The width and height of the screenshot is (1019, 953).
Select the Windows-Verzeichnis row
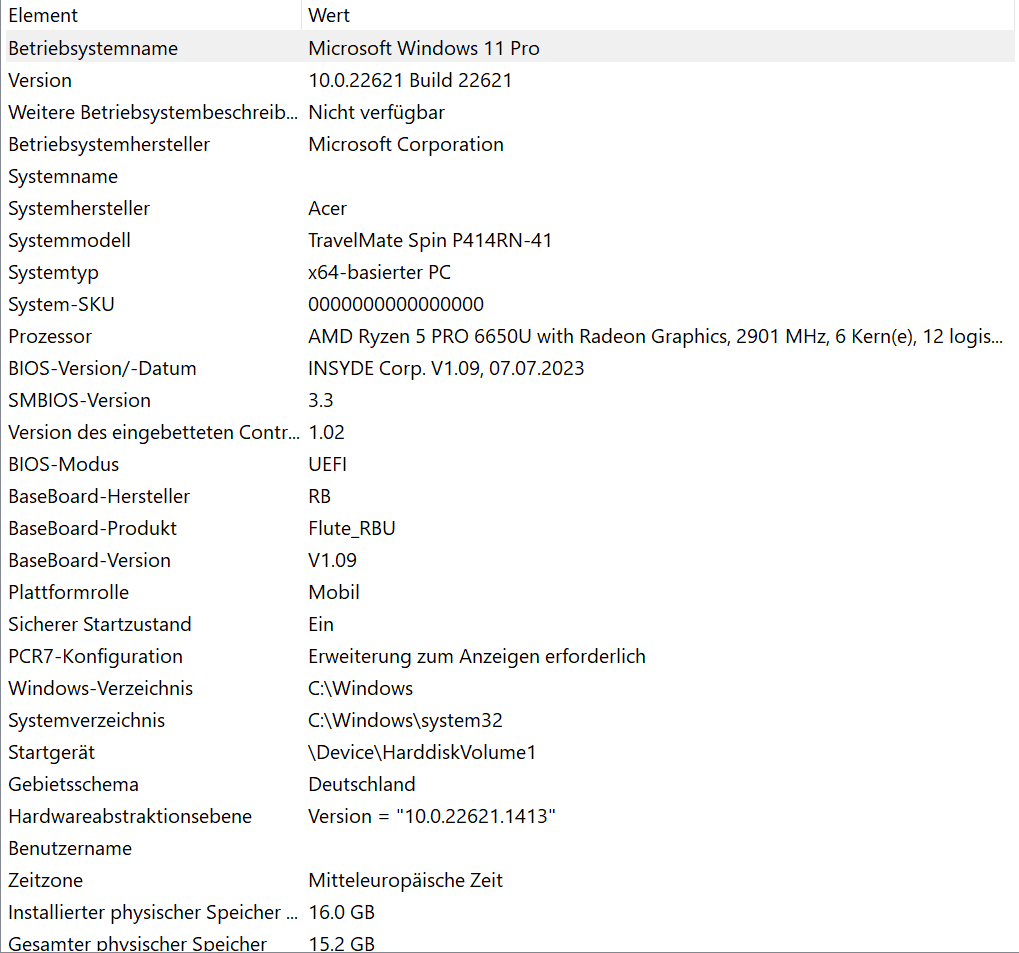(510, 688)
